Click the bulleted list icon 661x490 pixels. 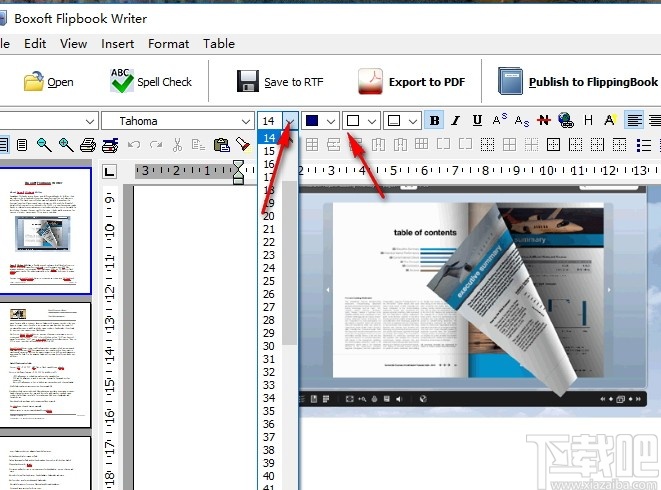click(644, 145)
